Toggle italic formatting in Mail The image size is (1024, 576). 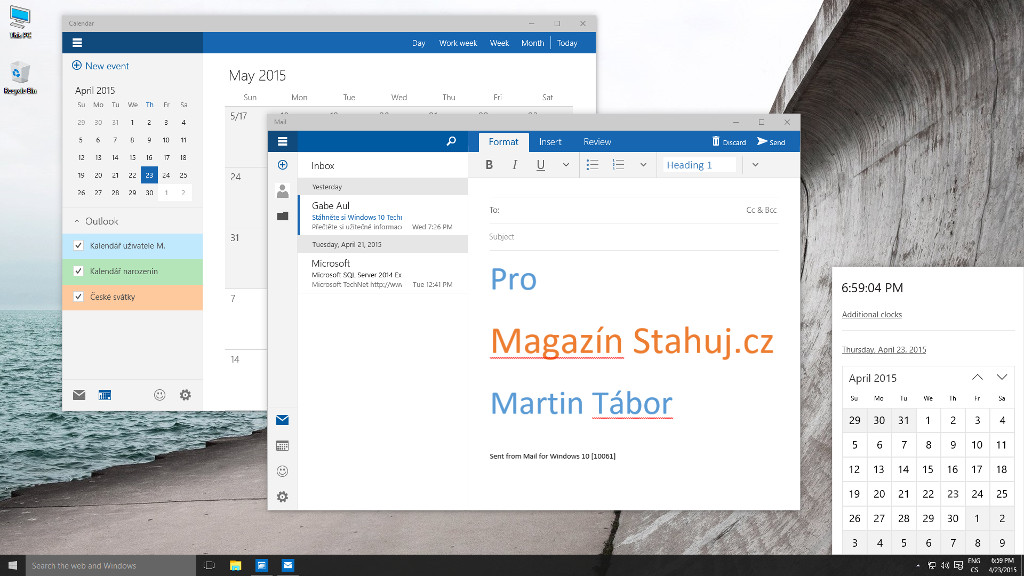pos(515,165)
